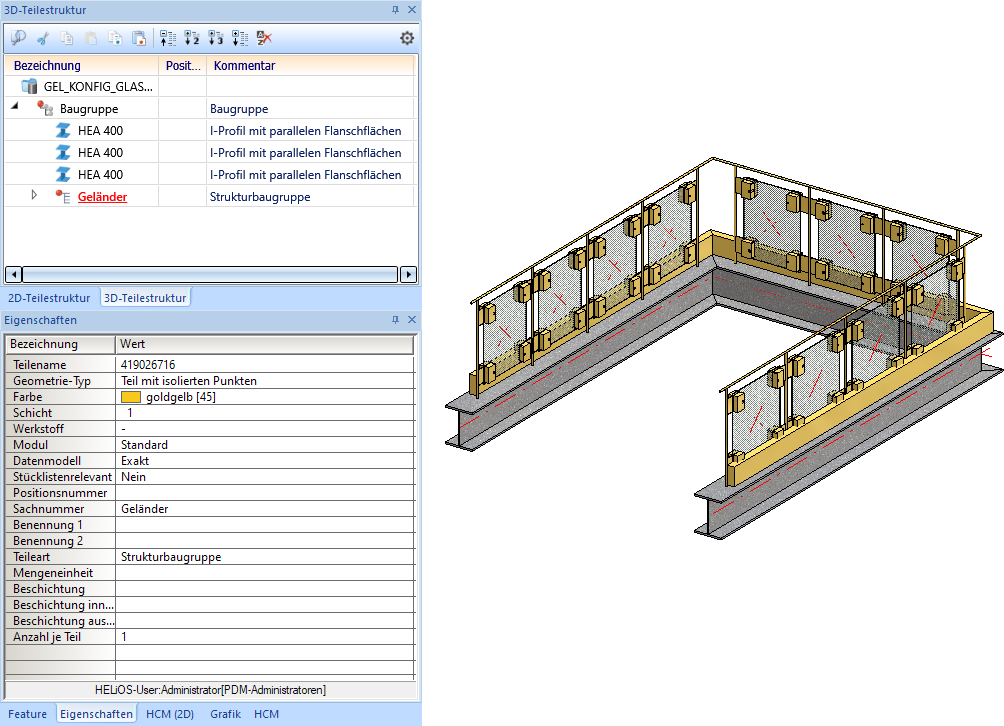Collapse the Baugruppe tree node

(15, 108)
